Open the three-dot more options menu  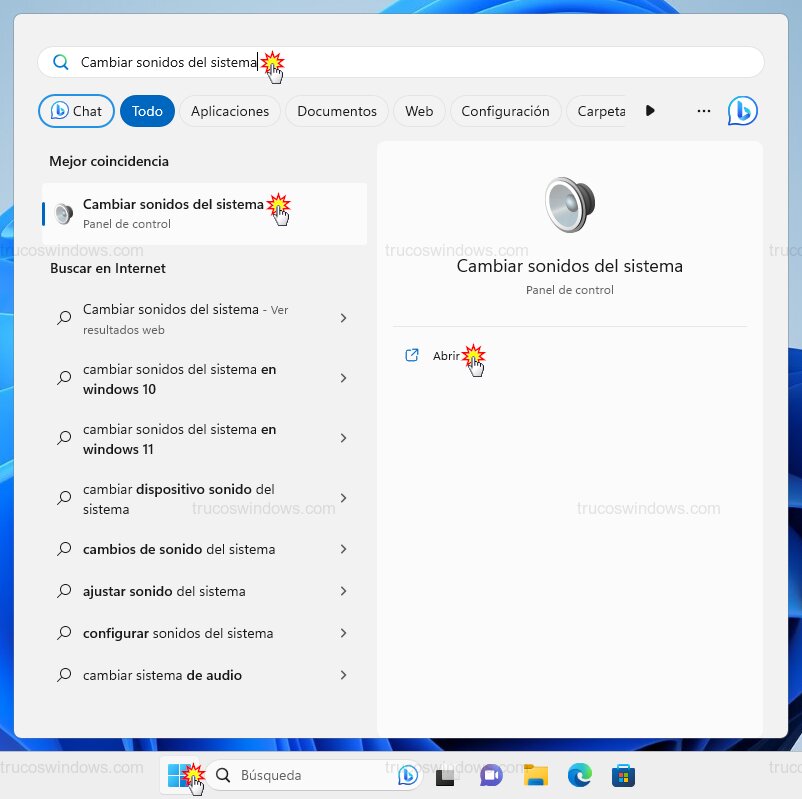click(704, 111)
